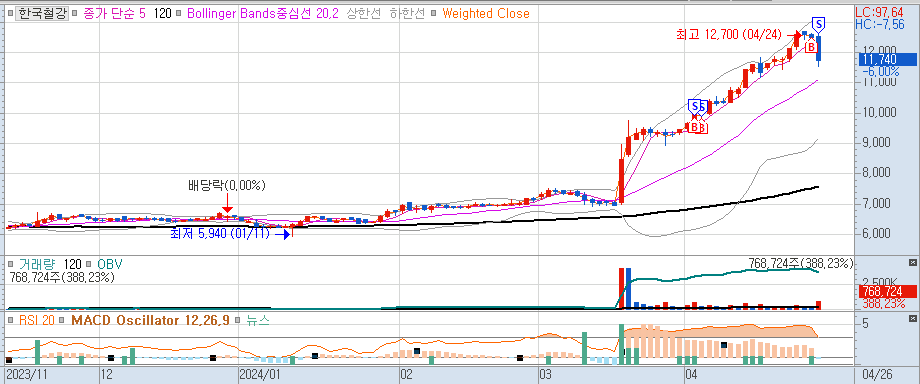Click the latest blue candlestick on the chart

(x=819, y=49)
